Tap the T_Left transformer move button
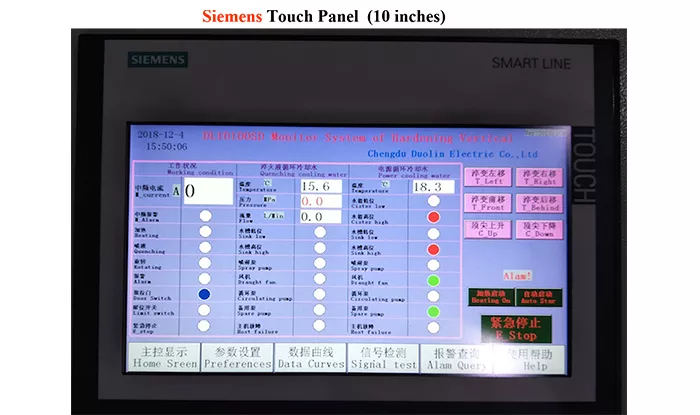 click(488, 177)
